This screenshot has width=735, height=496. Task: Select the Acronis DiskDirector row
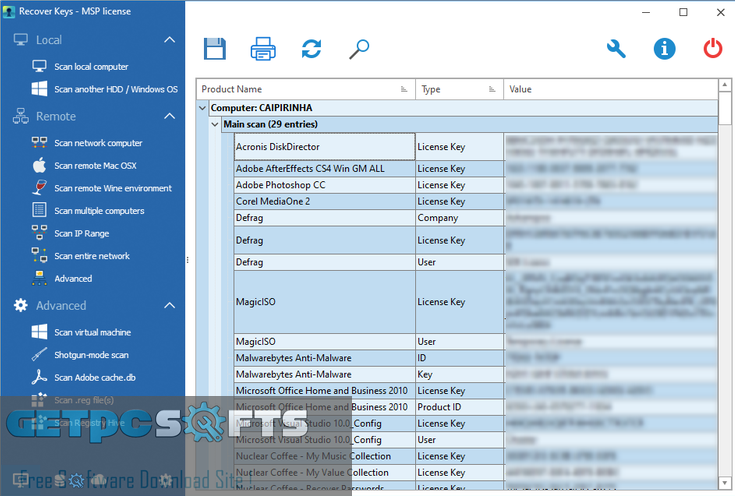(476, 147)
